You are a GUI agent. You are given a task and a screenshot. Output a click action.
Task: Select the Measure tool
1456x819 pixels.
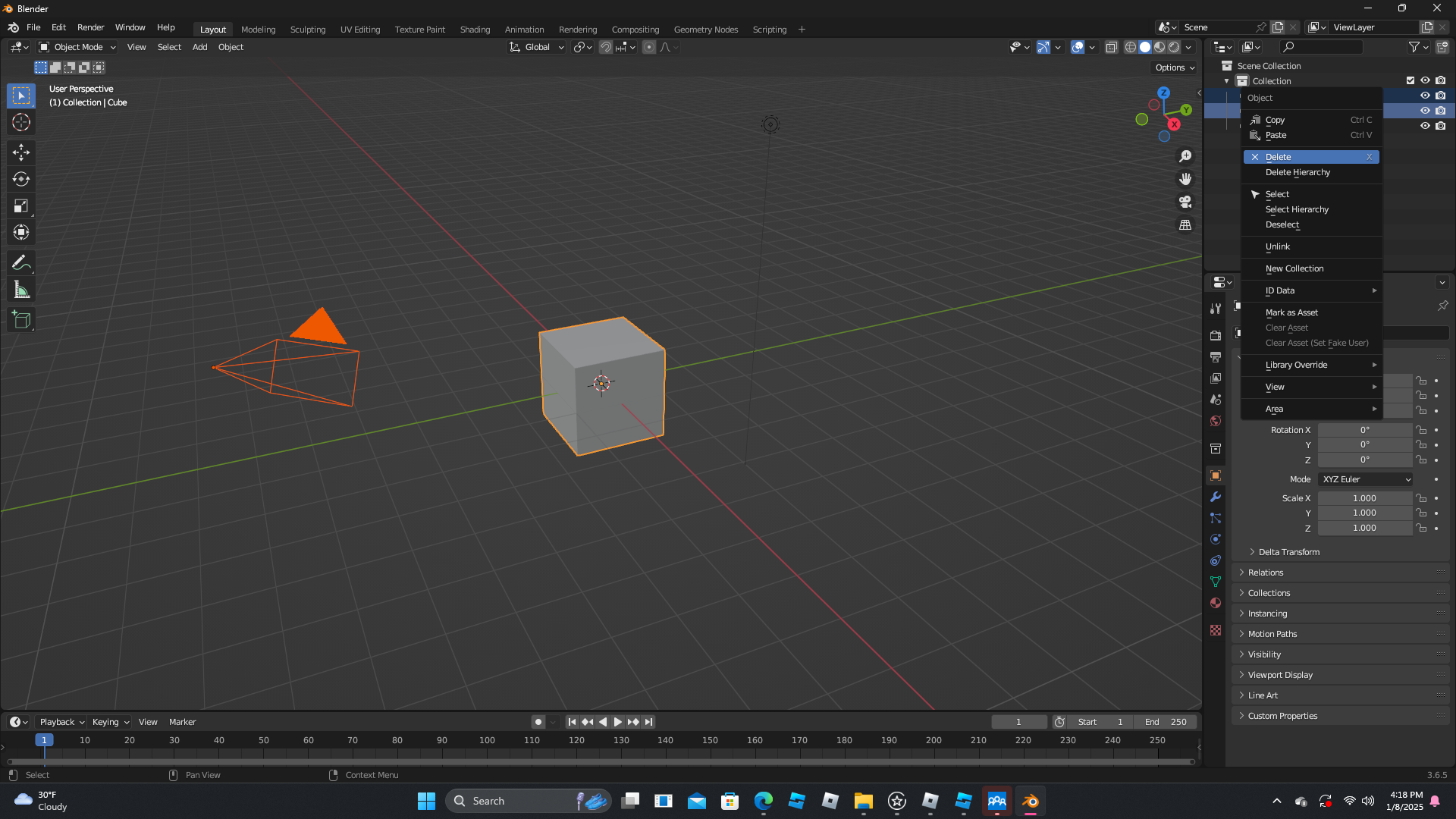click(21, 290)
